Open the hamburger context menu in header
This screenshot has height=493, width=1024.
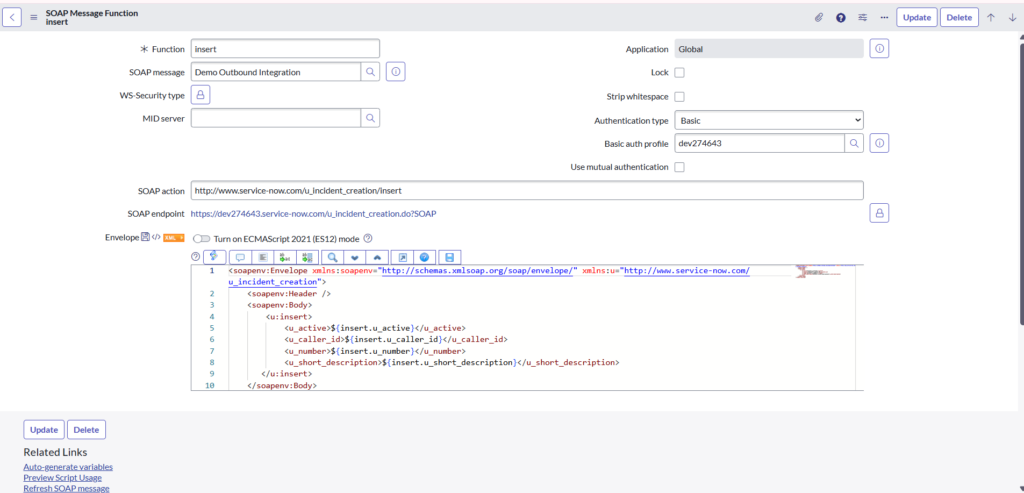[x=33, y=17]
